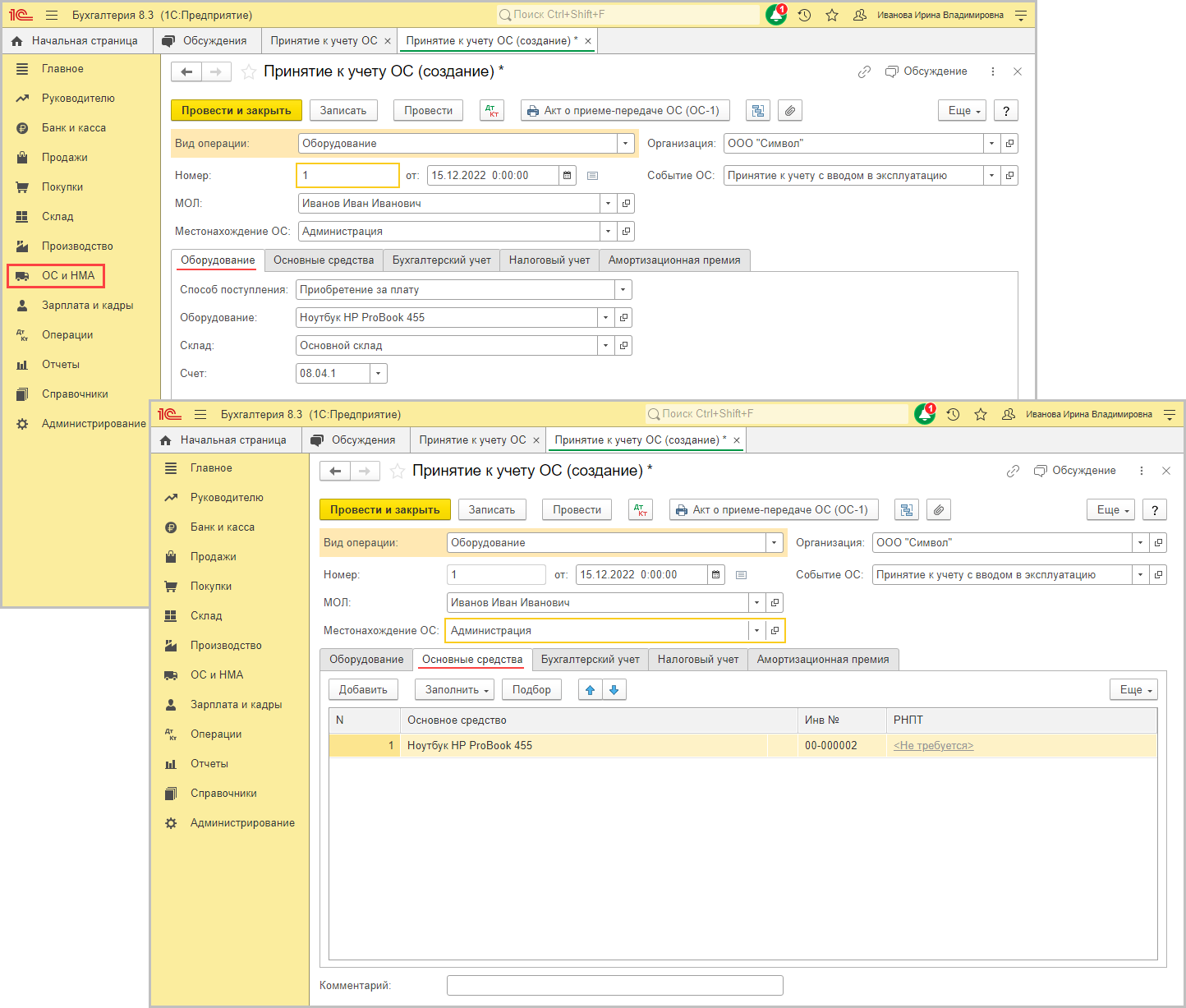Click Записать button in back window
This screenshot has height=1008, width=1186.
tap(343, 110)
